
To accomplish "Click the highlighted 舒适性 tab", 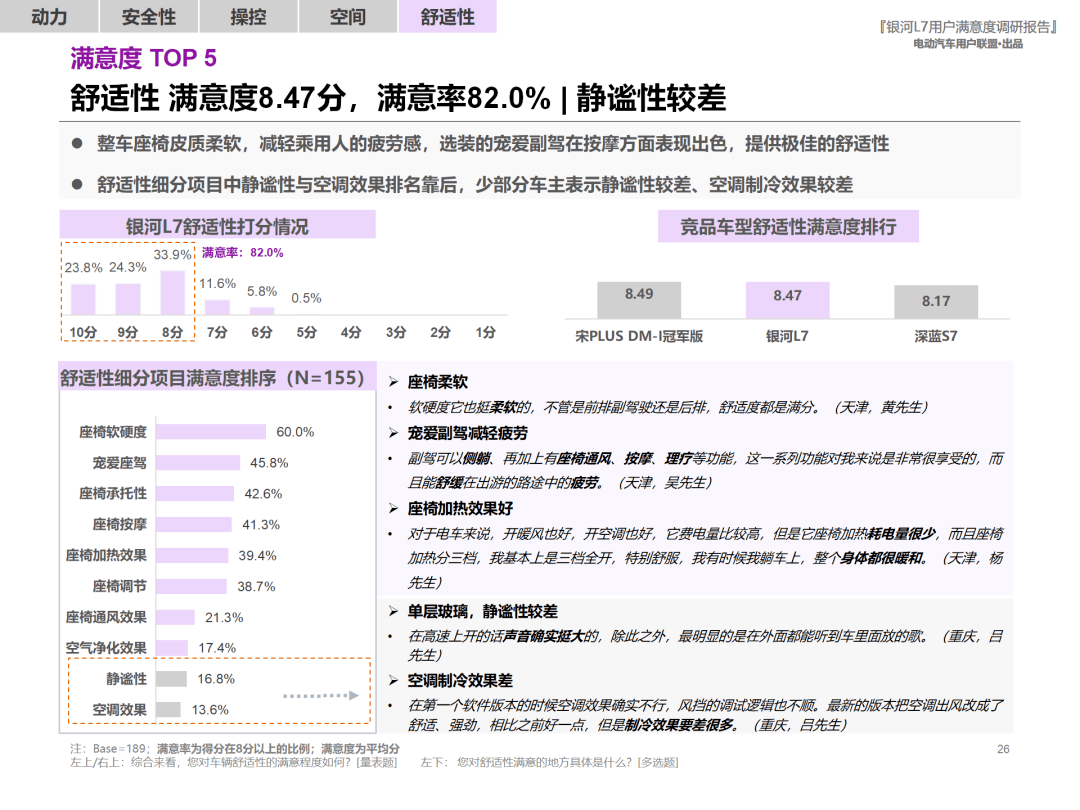I will click(447, 17).
